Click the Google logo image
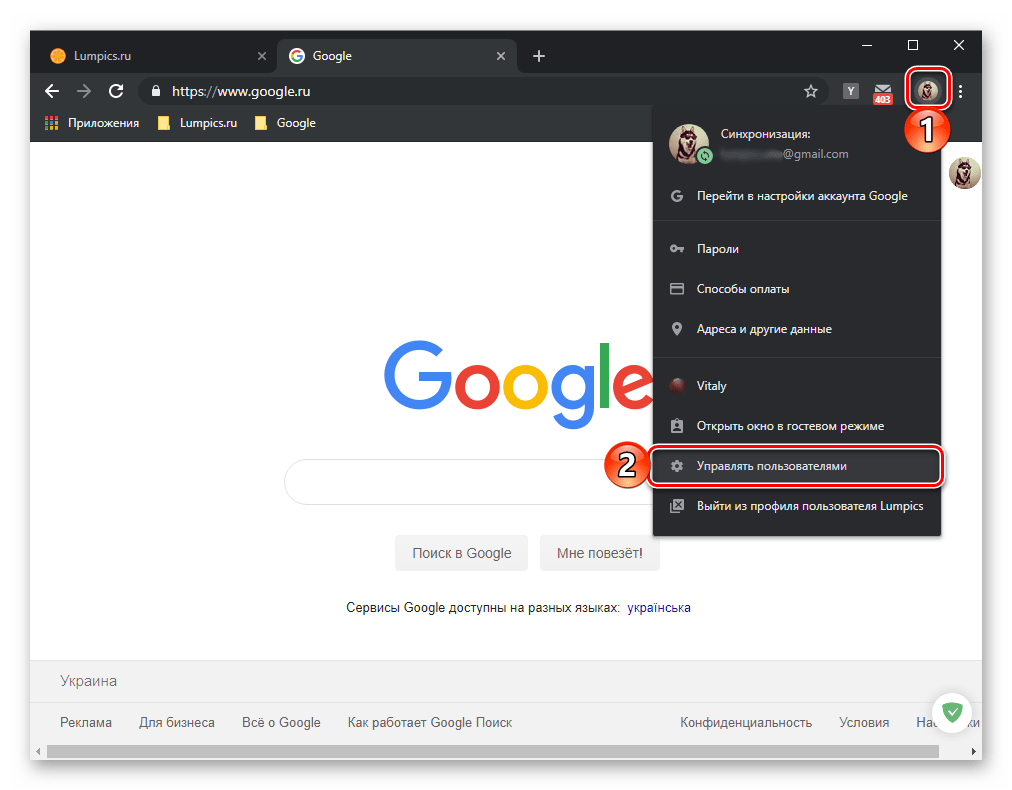 pos(518,384)
